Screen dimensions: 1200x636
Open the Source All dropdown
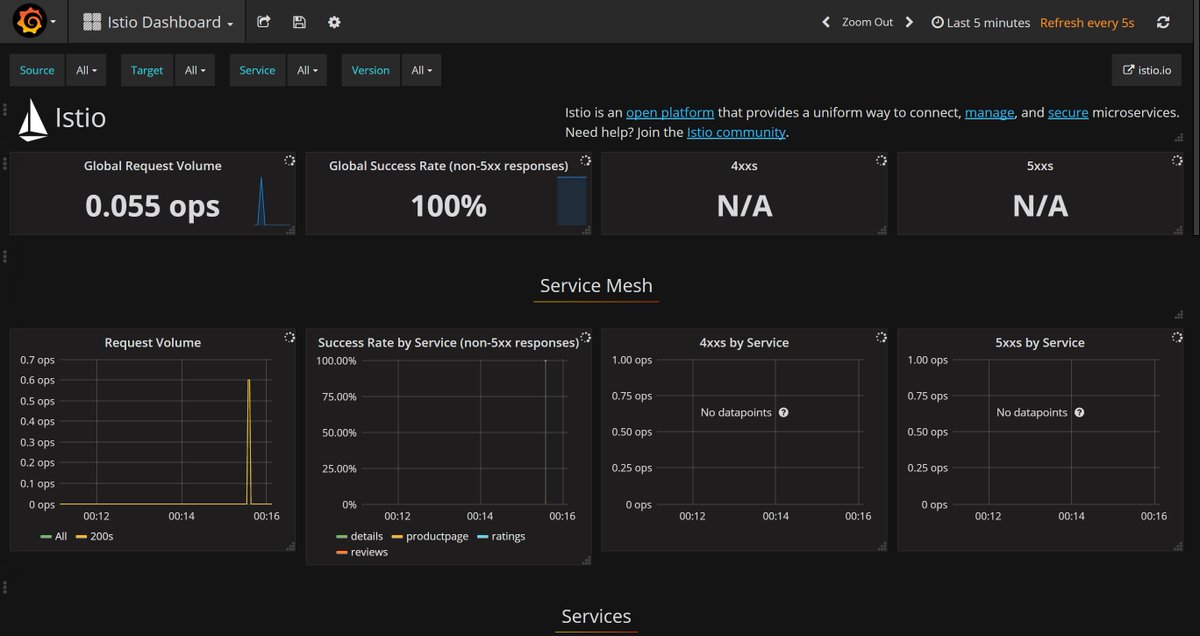[x=86, y=70]
